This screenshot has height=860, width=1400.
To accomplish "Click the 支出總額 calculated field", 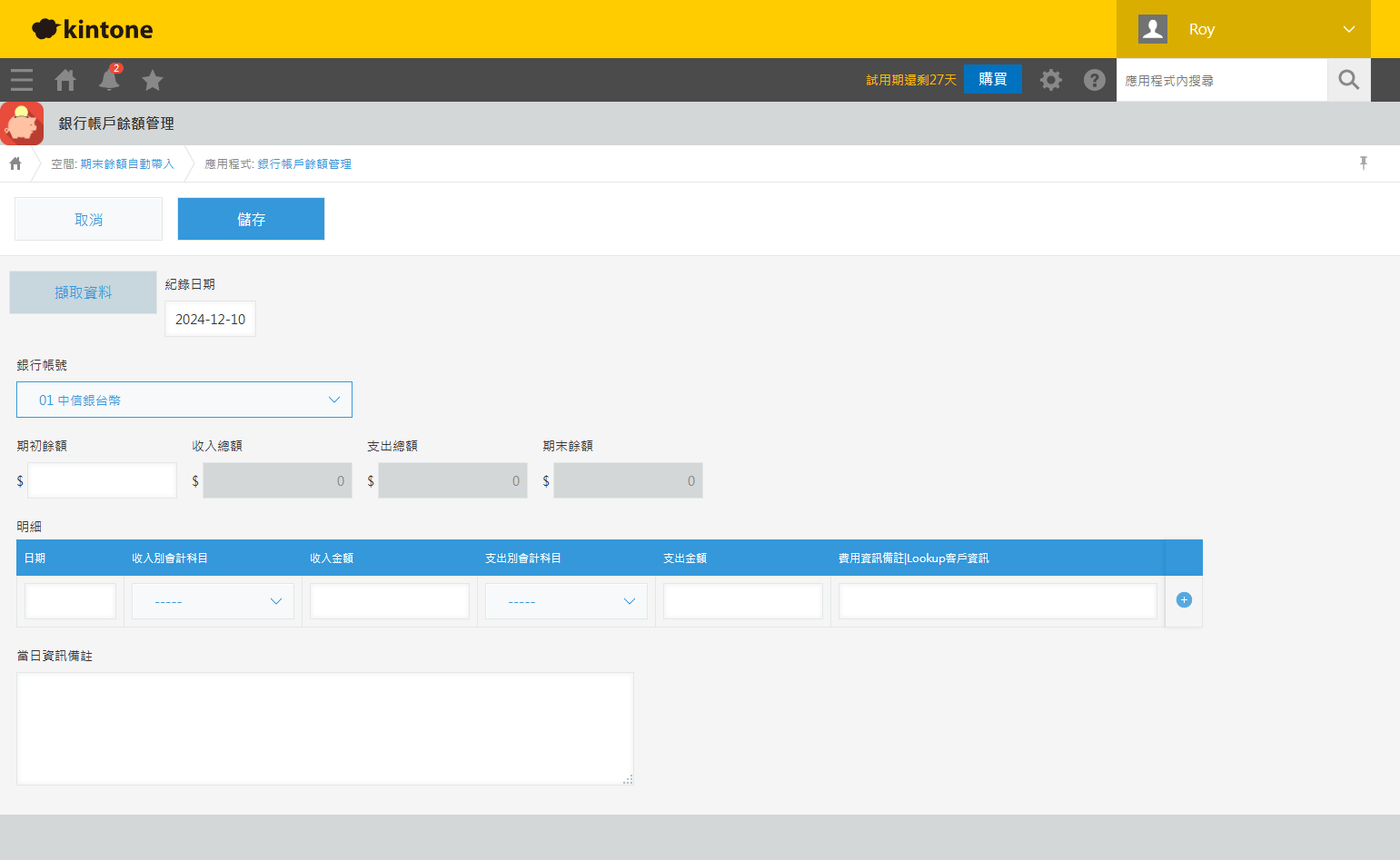I will tap(452, 480).
